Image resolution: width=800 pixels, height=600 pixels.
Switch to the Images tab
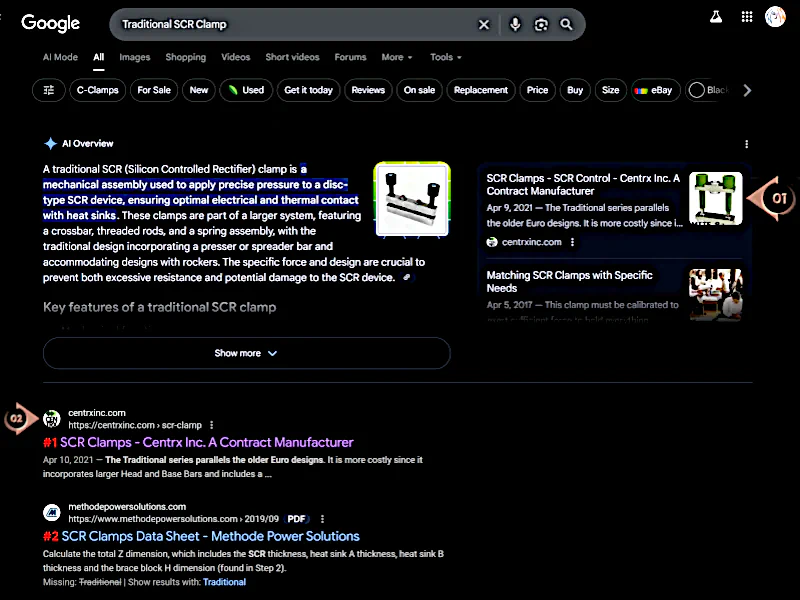pos(135,57)
